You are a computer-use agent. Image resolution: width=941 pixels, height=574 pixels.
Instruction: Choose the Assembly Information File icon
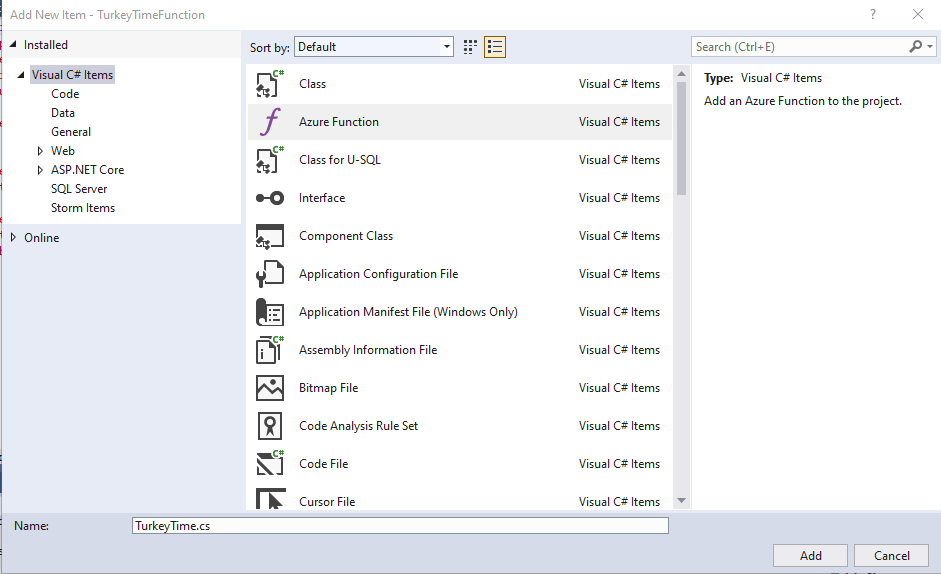[x=269, y=349]
